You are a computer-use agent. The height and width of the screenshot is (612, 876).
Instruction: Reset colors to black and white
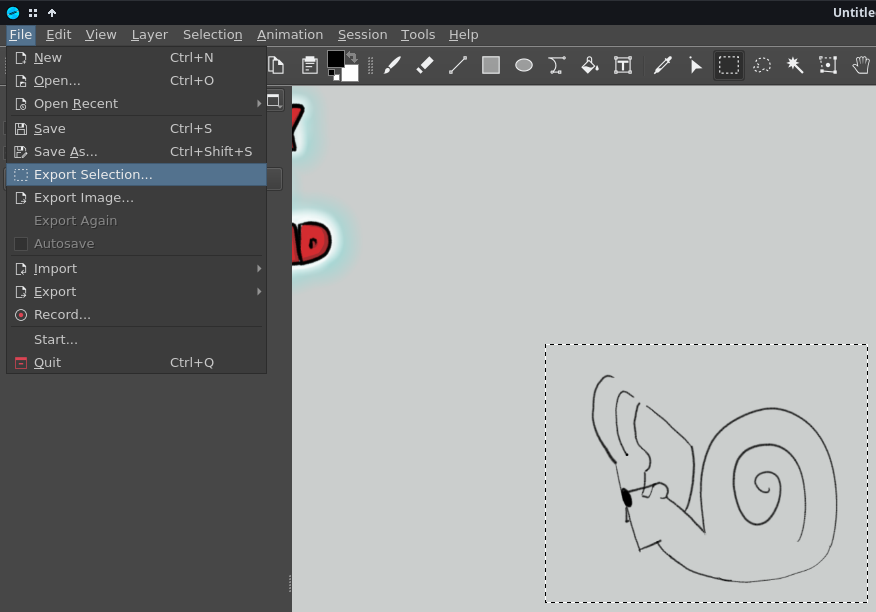333,75
